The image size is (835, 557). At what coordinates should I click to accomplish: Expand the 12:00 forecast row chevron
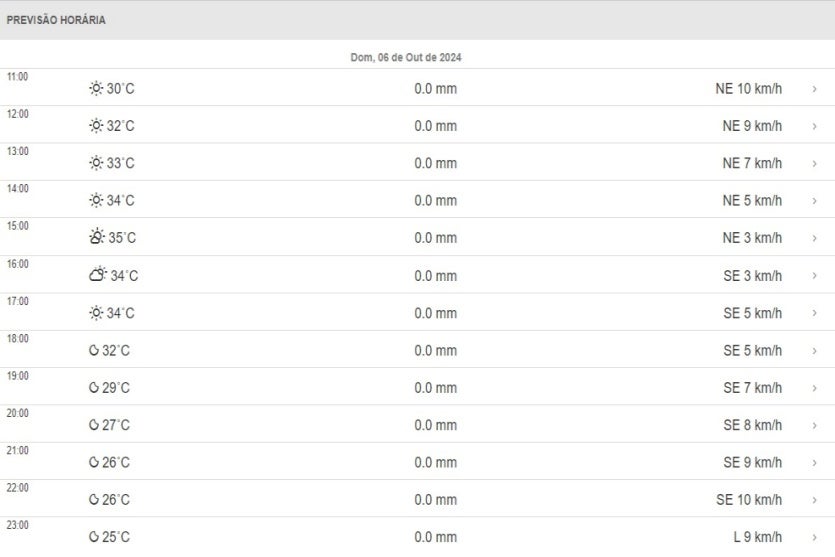tap(814, 126)
